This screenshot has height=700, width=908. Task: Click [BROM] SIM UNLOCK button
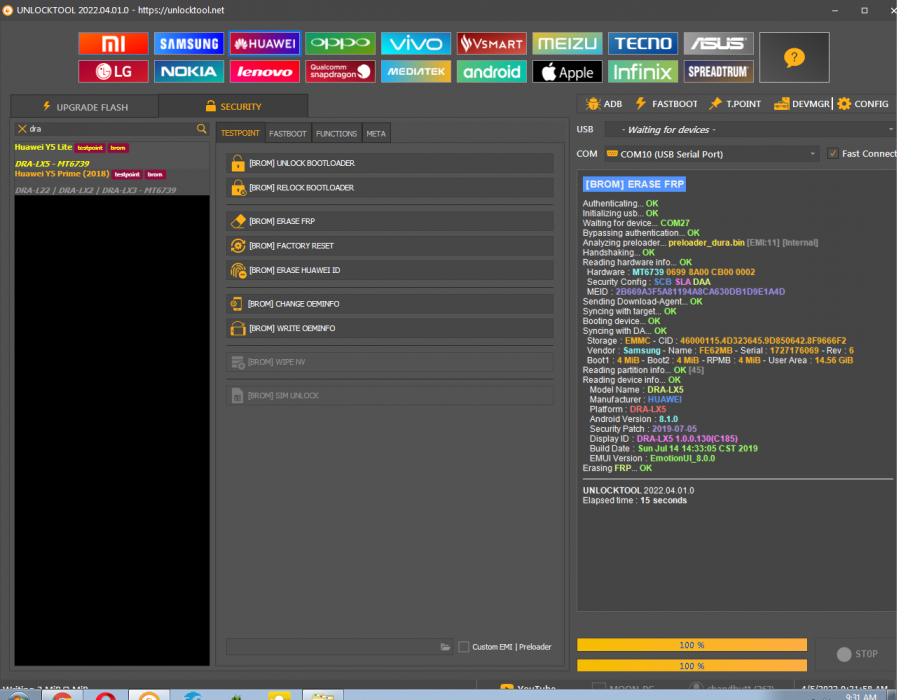390,395
